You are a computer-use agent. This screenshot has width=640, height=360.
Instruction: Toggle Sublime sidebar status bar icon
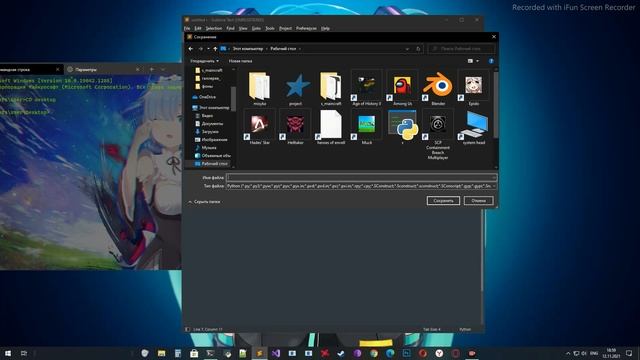click(x=187, y=329)
